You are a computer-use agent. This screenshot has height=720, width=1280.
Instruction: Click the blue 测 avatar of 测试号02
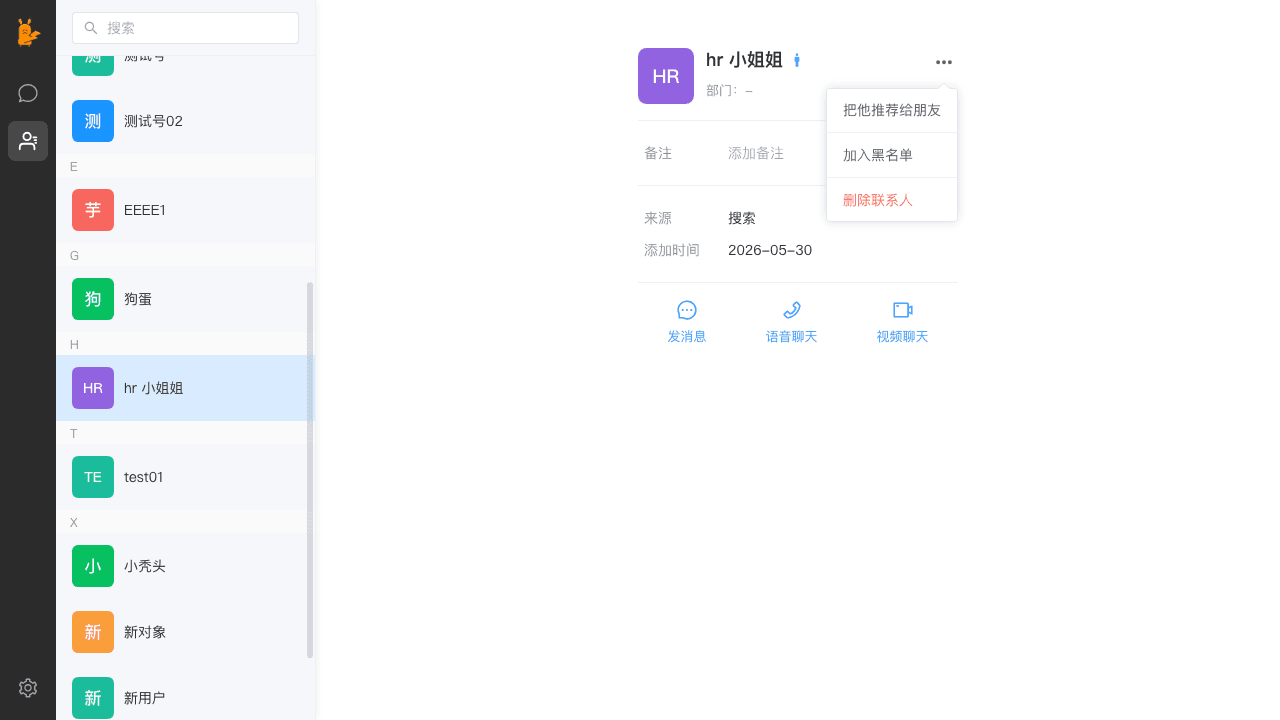(93, 121)
